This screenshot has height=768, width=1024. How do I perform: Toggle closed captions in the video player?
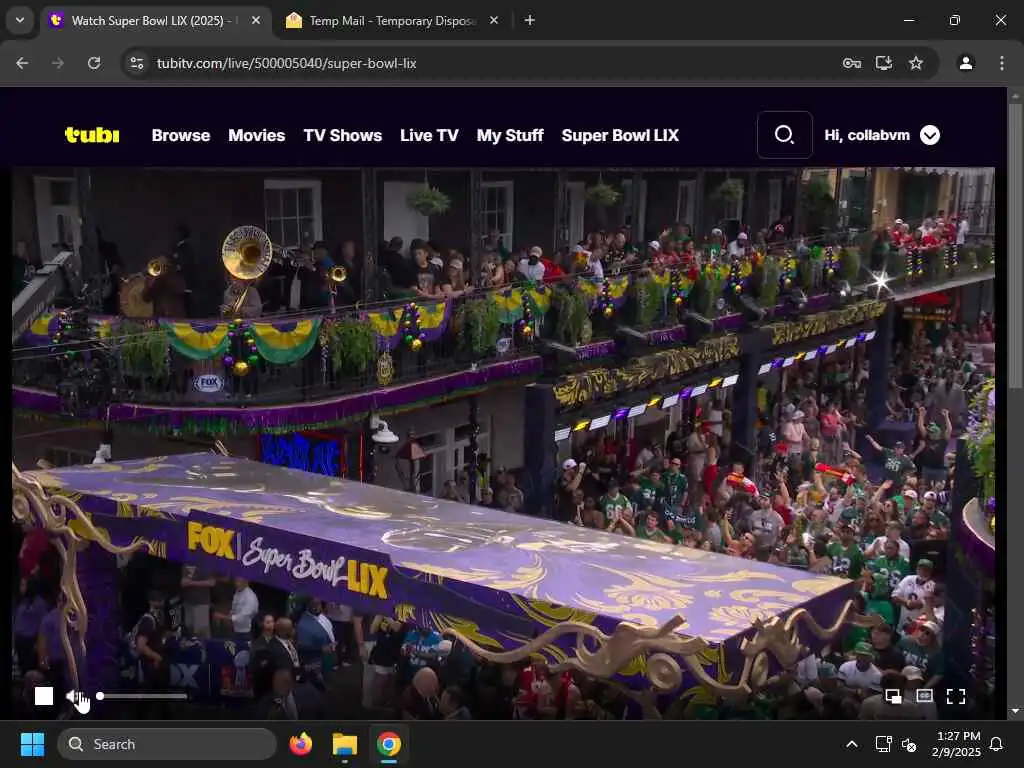(924, 696)
